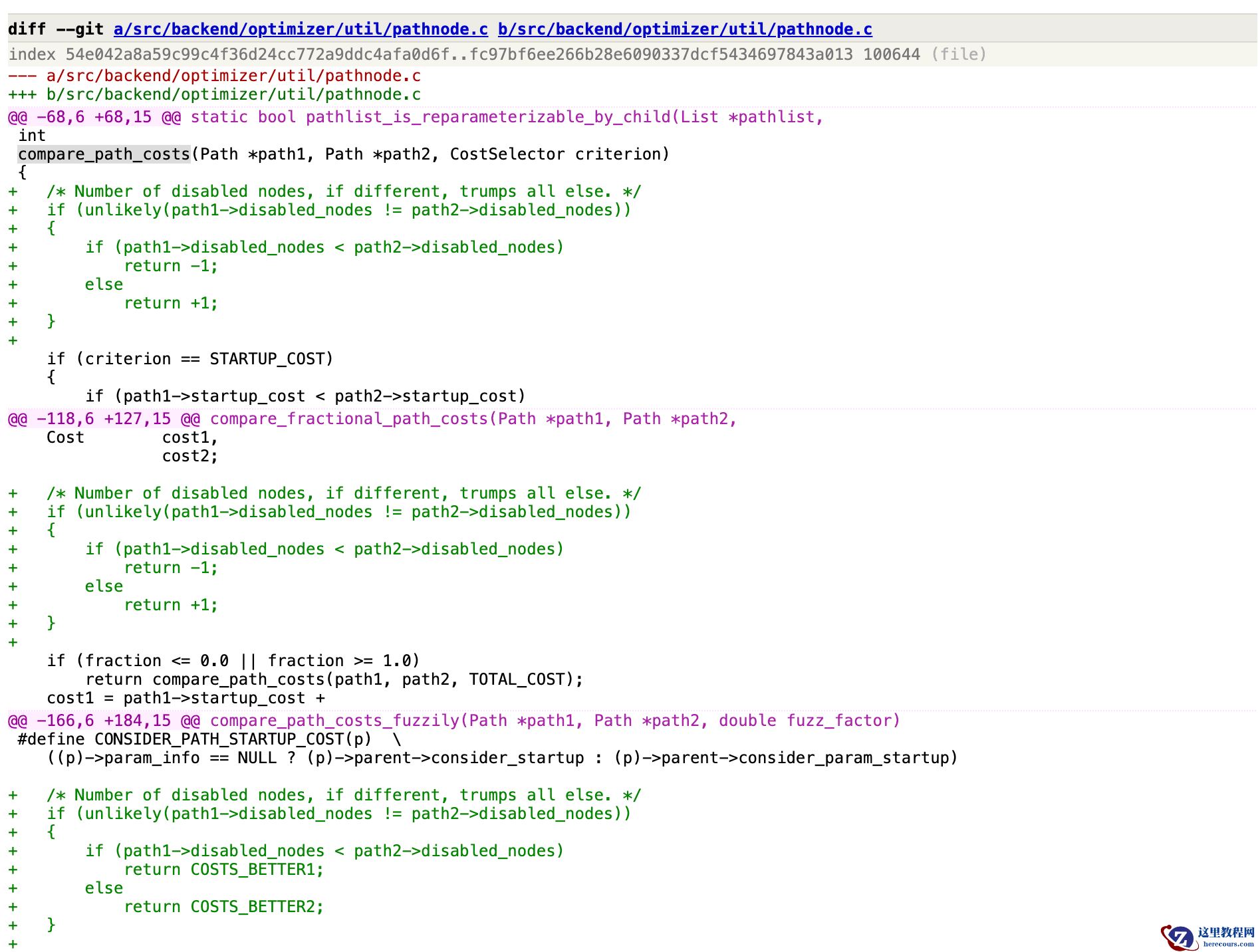Click the 'cost2;' declaration line
This screenshot has width=1258, height=952.
coord(190,456)
